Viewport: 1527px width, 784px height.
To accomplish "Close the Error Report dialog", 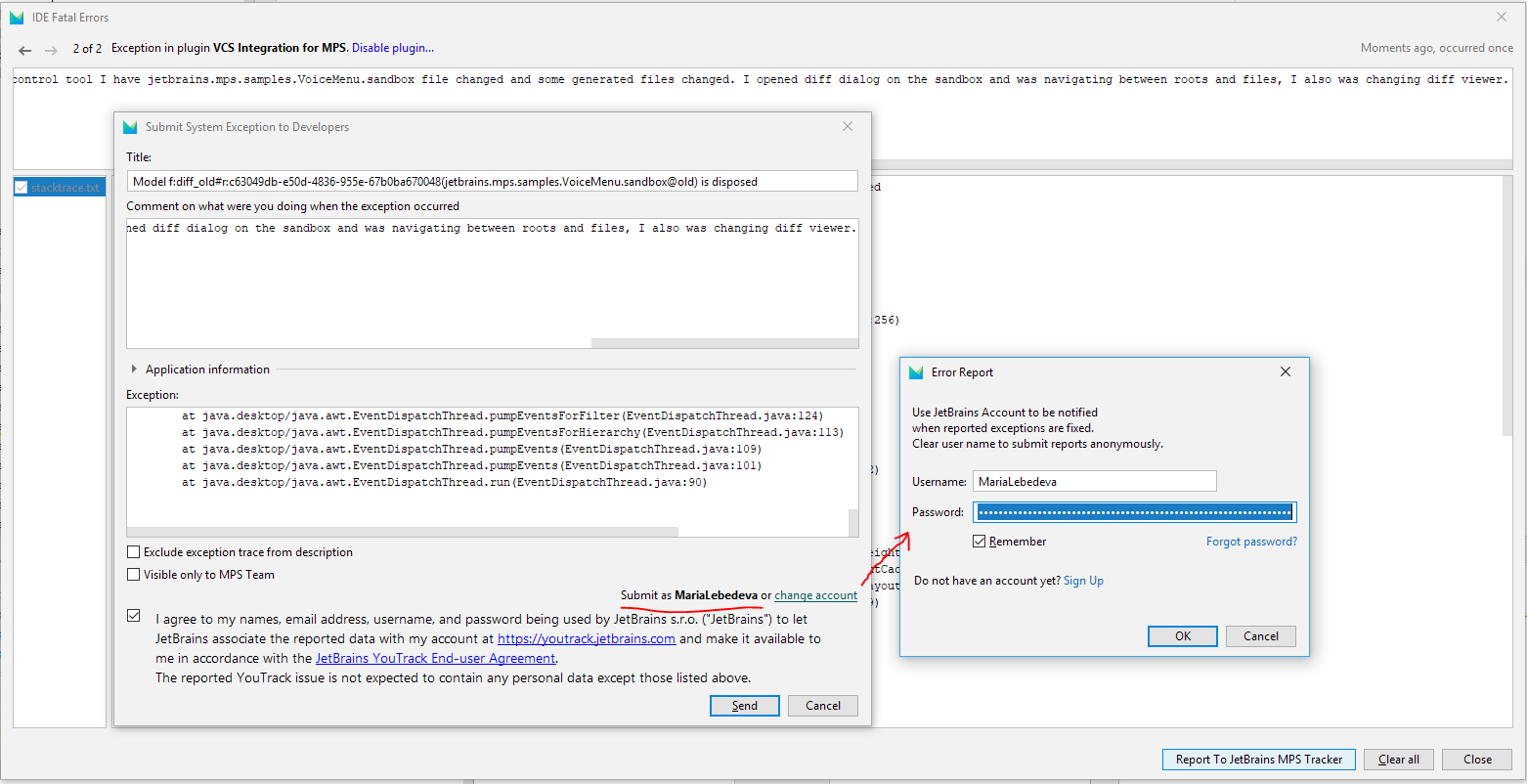I will click(x=1286, y=371).
